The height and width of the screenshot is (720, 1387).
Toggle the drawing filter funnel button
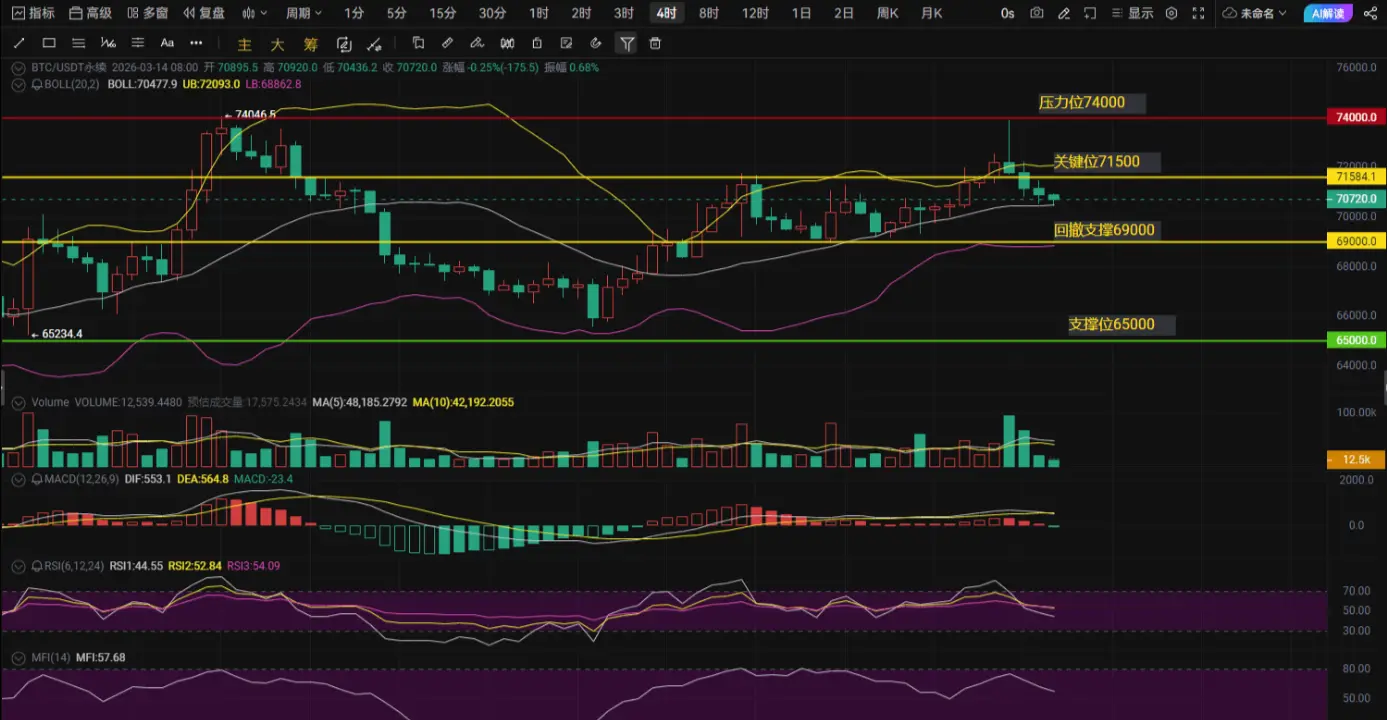coord(626,43)
